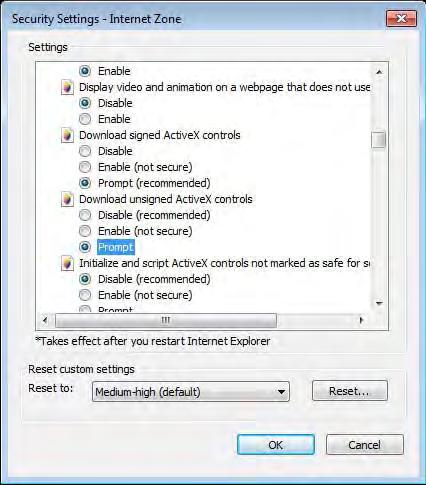Click the down arrow of vertical scrollbar

coord(379,303)
